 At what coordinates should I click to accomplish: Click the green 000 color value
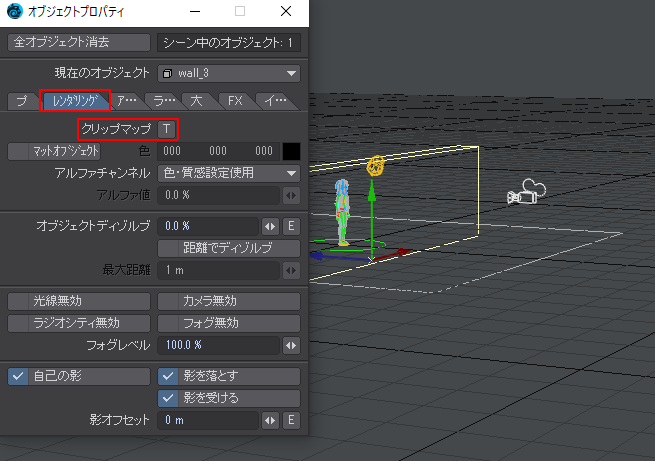pos(218,151)
